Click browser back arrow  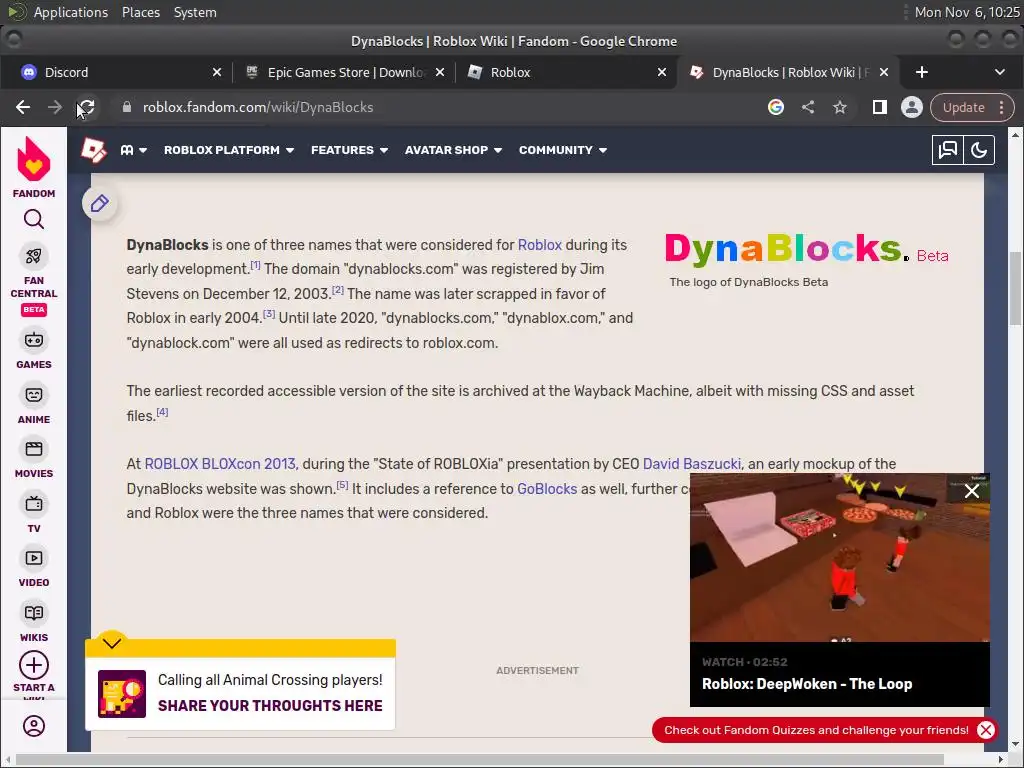(23, 107)
